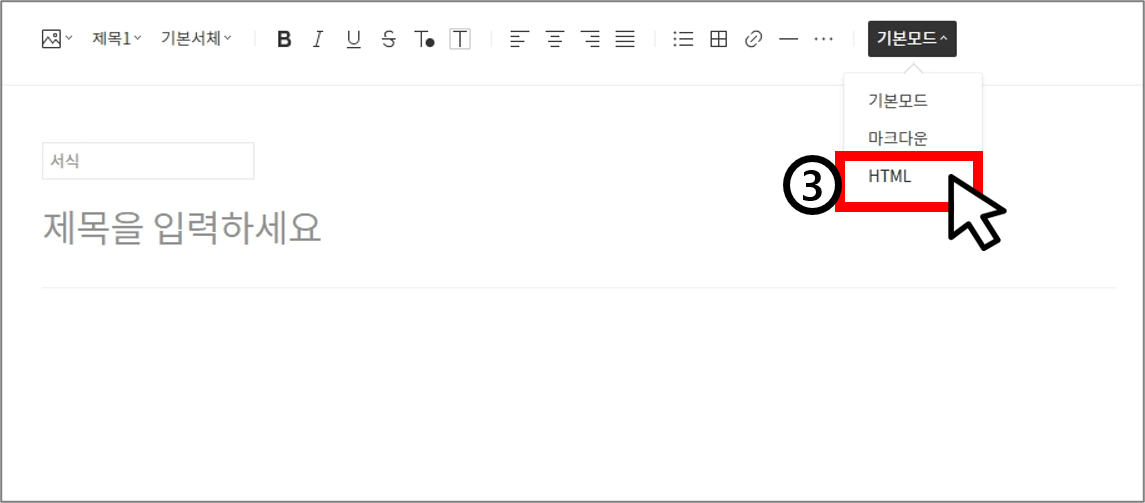The height and width of the screenshot is (503, 1145).
Task: Insert a horizontal divider line
Action: [x=789, y=39]
